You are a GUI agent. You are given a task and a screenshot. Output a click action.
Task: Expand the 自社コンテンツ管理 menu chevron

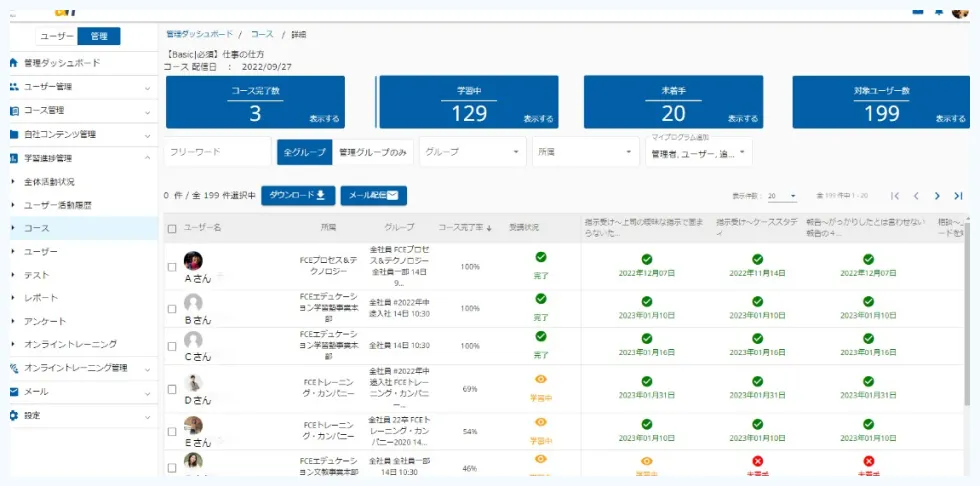tap(148, 136)
